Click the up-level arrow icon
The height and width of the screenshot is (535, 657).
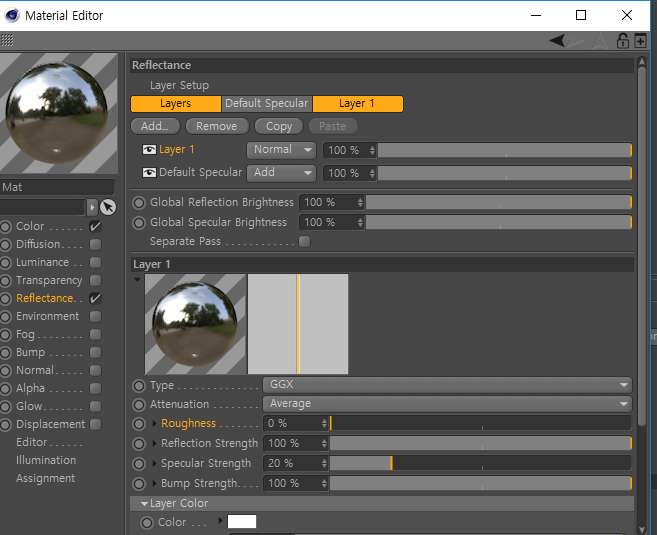[600, 41]
